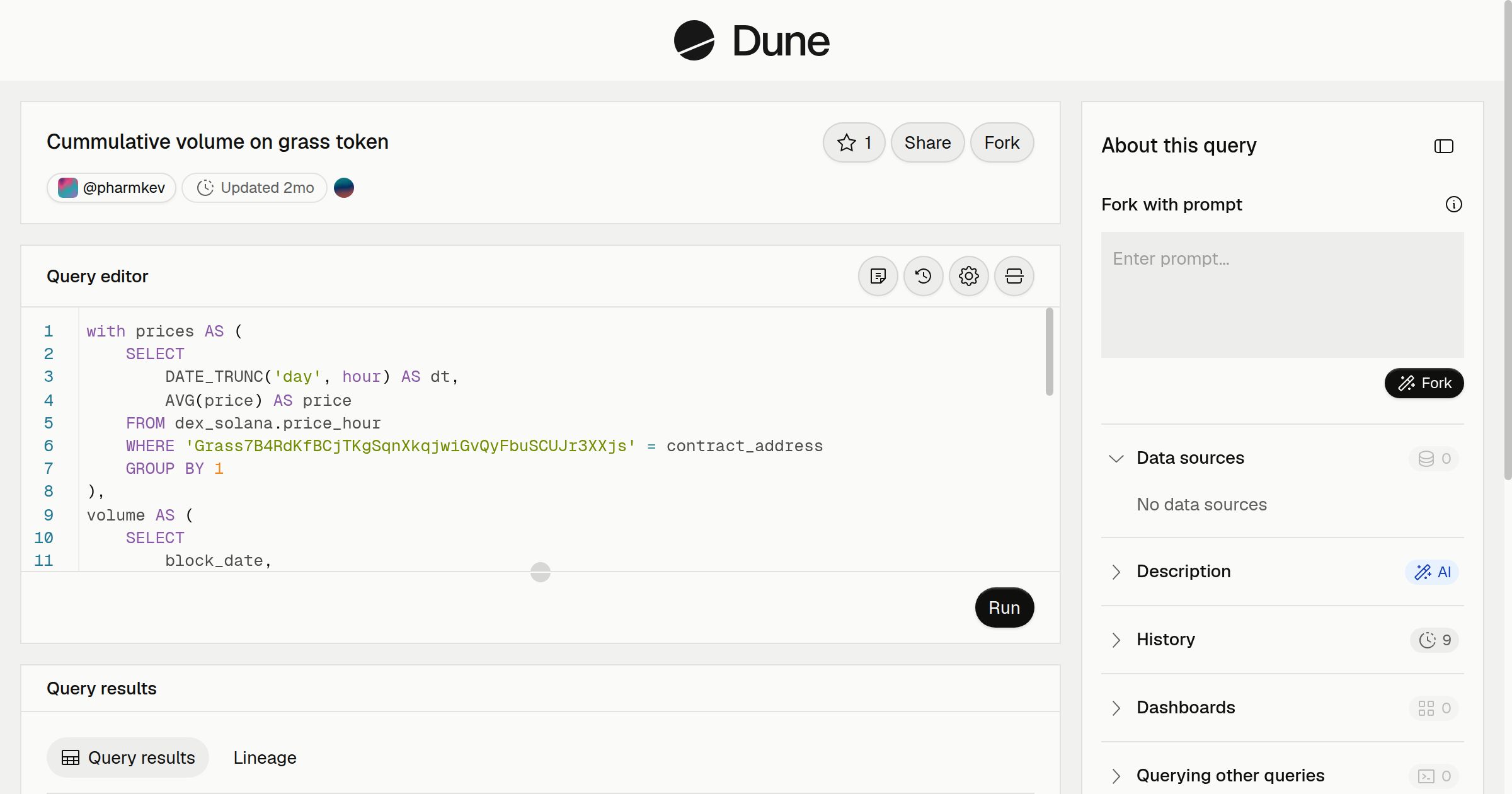Viewport: 1512px width, 794px height.
Task: Click the 'No data sources' text
Action: (1201, 504)
